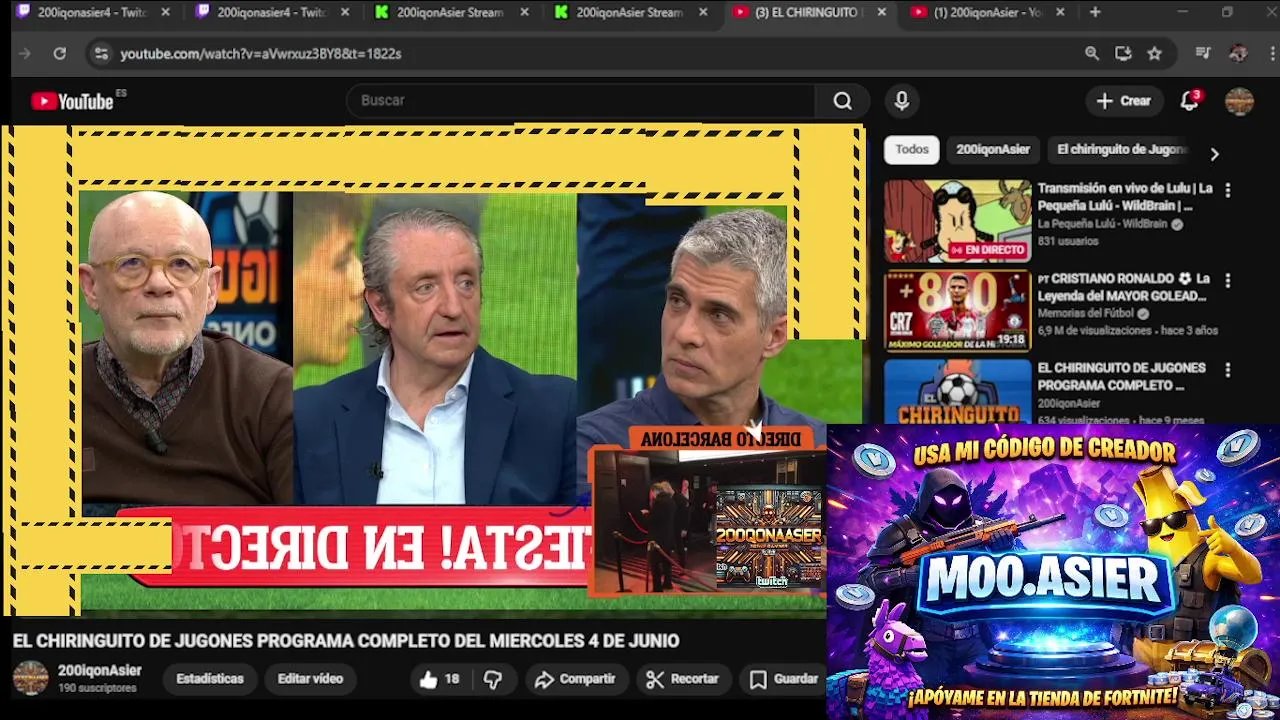
Task: Close the (1) 200iqonAsier YouTube tab
Action: (x=1060, y=12)
